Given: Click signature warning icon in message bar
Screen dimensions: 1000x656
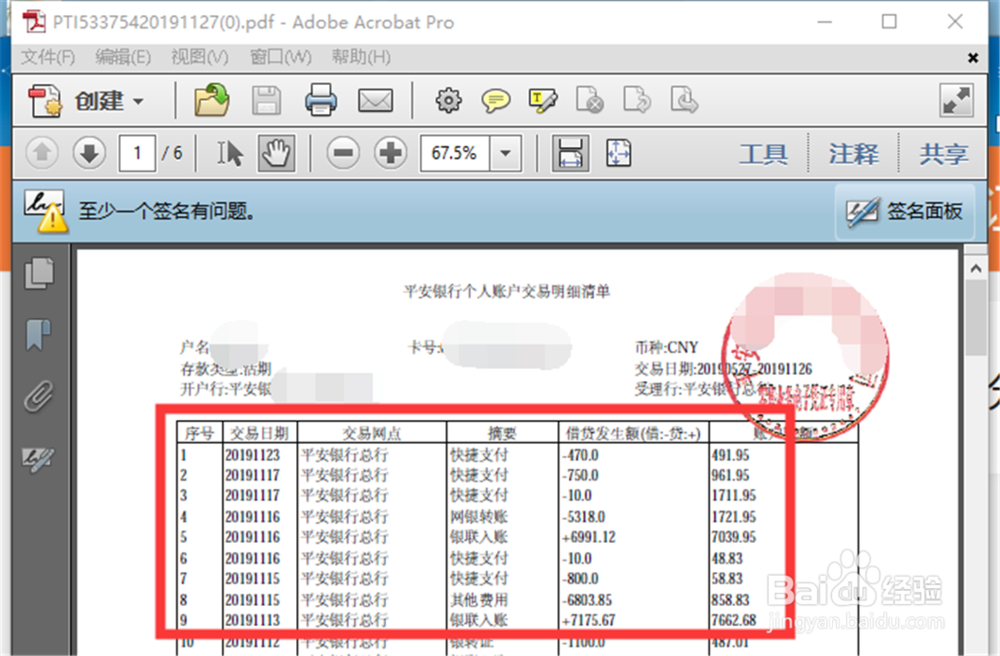Looking at the screenshot, I should click(45, 211).
